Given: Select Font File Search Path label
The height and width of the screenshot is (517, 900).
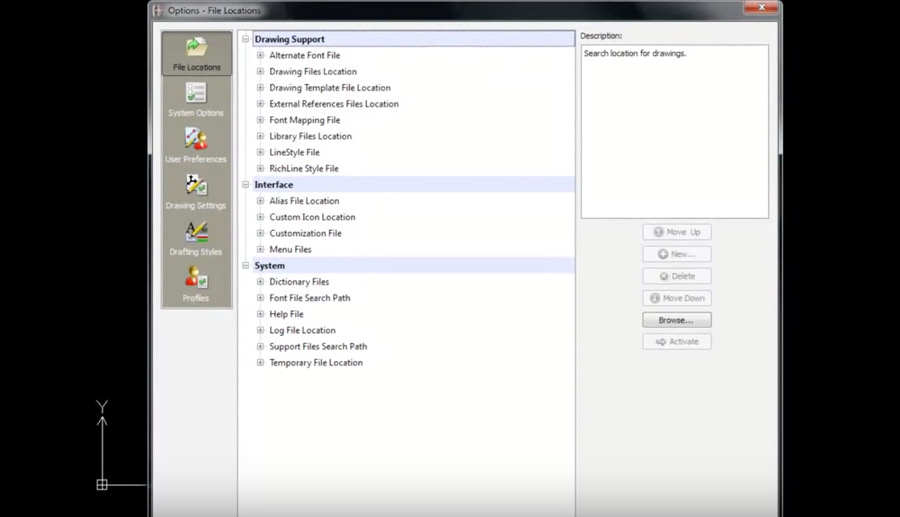Looking at the screenshot, I should 310,298.
